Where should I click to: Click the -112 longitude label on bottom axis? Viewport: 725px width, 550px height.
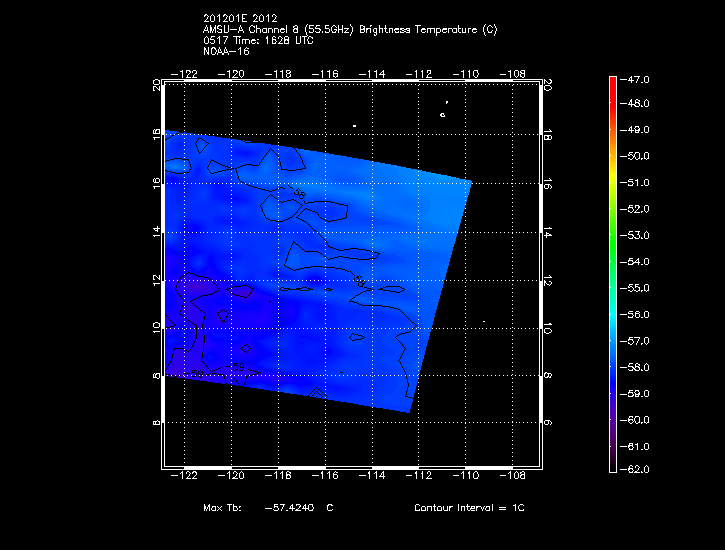pos(419,477)
